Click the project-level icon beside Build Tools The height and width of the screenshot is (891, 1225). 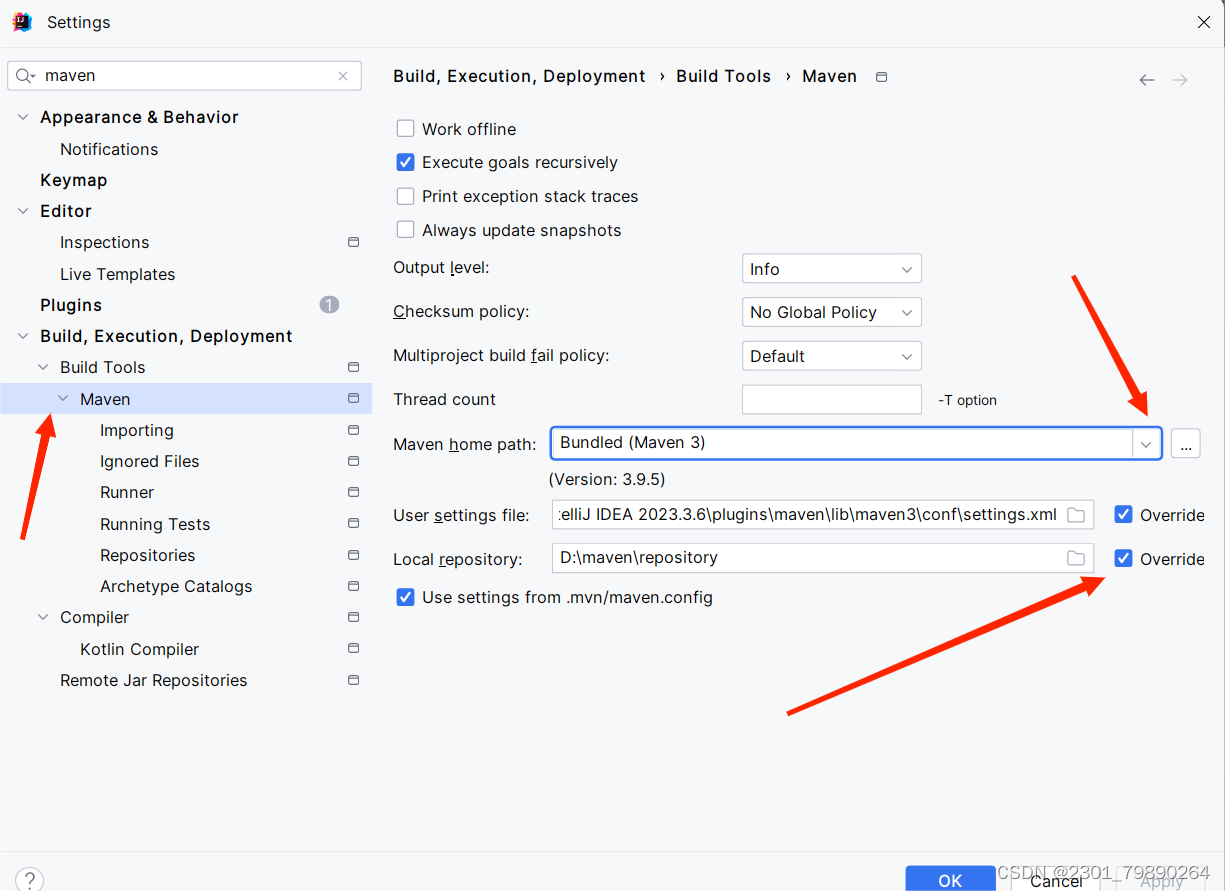tap(353, 367)
